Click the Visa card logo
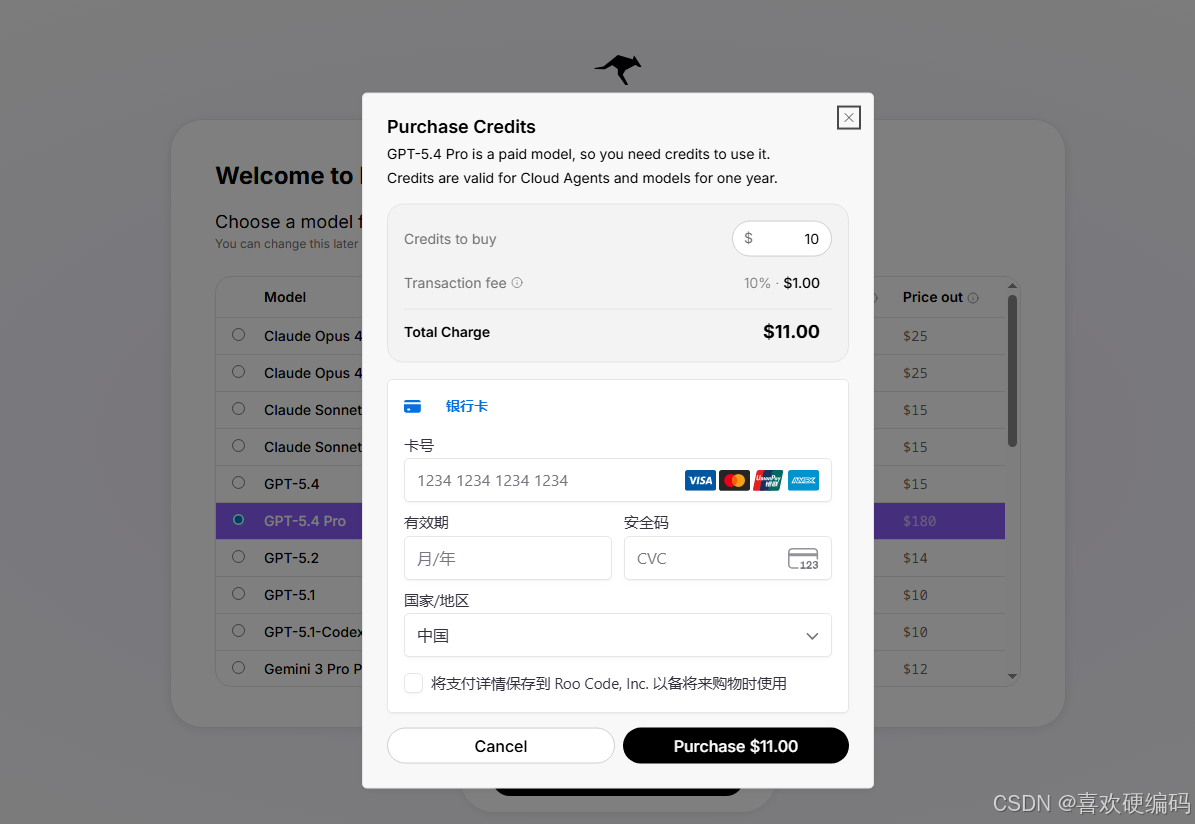The width and height of the screenshot is (1195, 824). pyautogui.click(x=700, y=480)
